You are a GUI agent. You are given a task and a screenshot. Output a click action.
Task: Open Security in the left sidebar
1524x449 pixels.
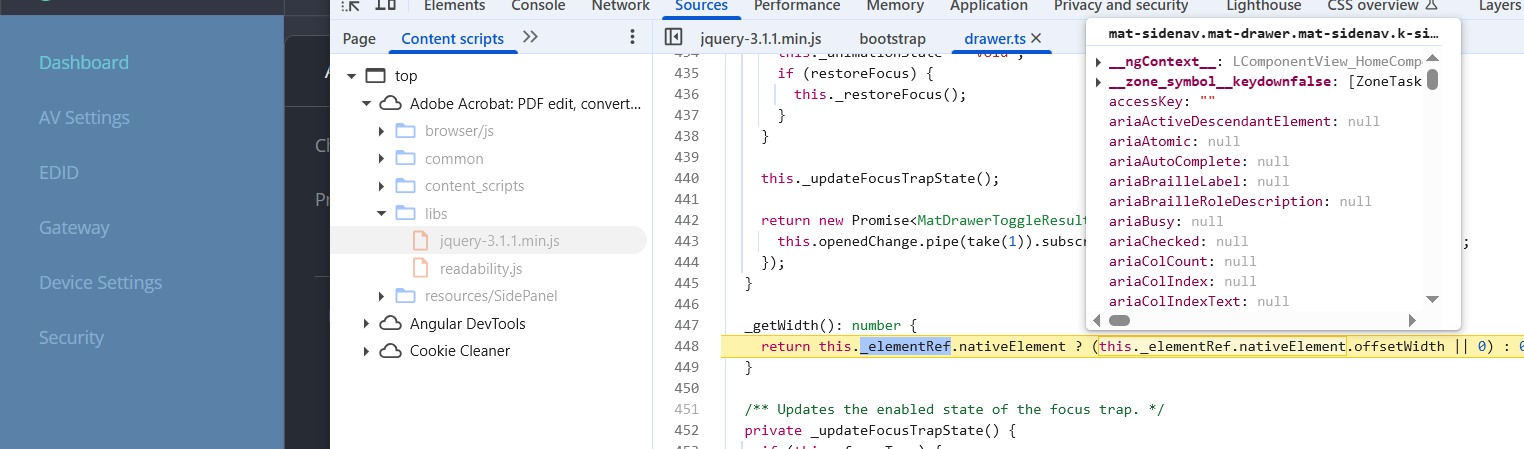[x=71, y=337]
